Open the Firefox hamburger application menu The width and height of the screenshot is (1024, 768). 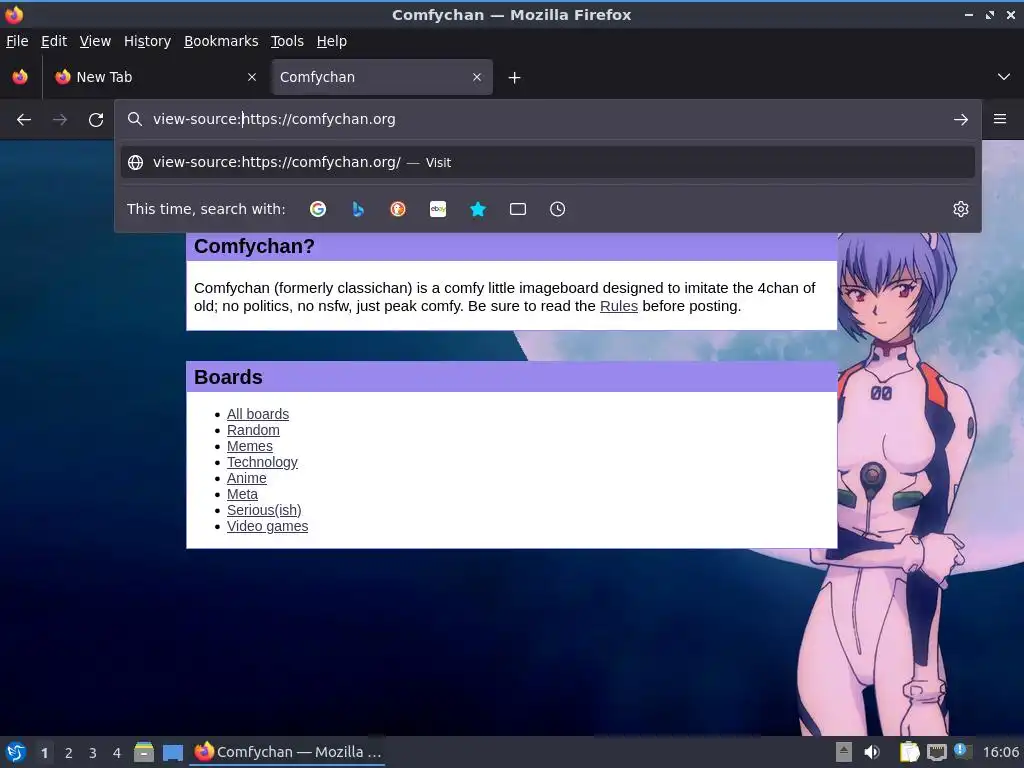point(1000,119)
